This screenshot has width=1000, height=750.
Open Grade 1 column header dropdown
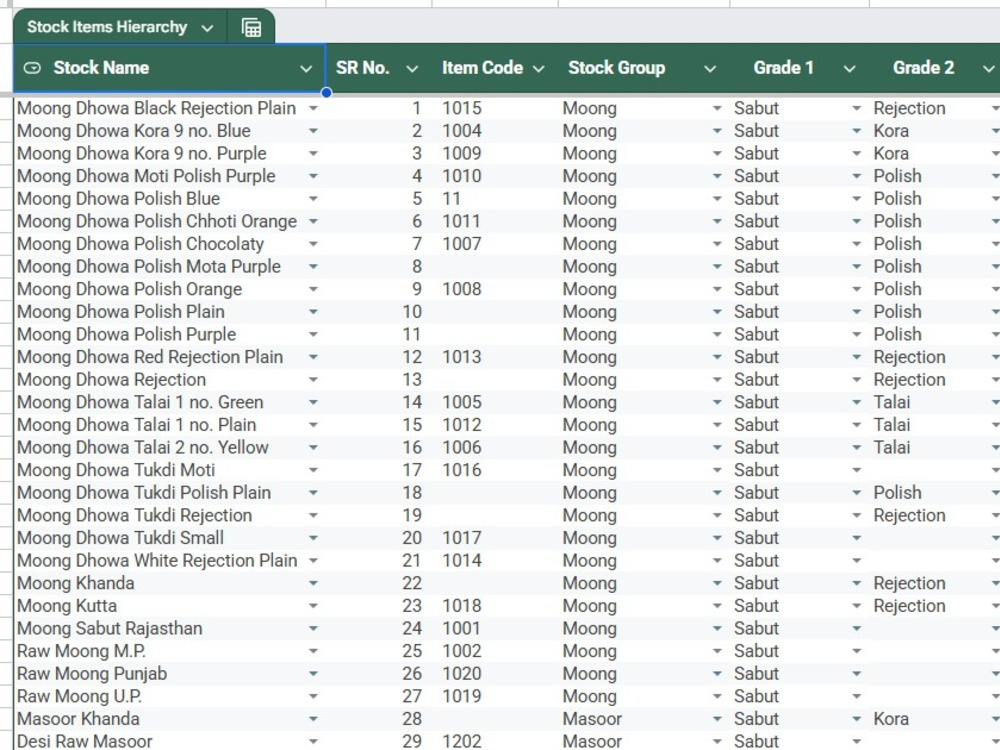click(849, 69)
